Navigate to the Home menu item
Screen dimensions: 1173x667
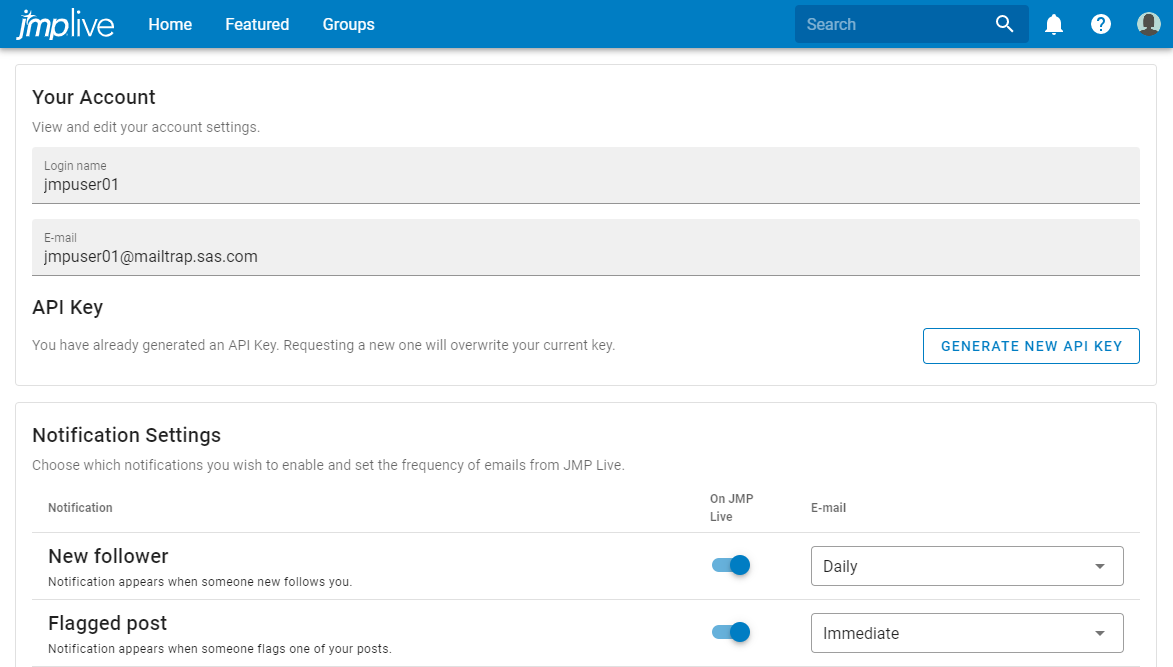170,24
